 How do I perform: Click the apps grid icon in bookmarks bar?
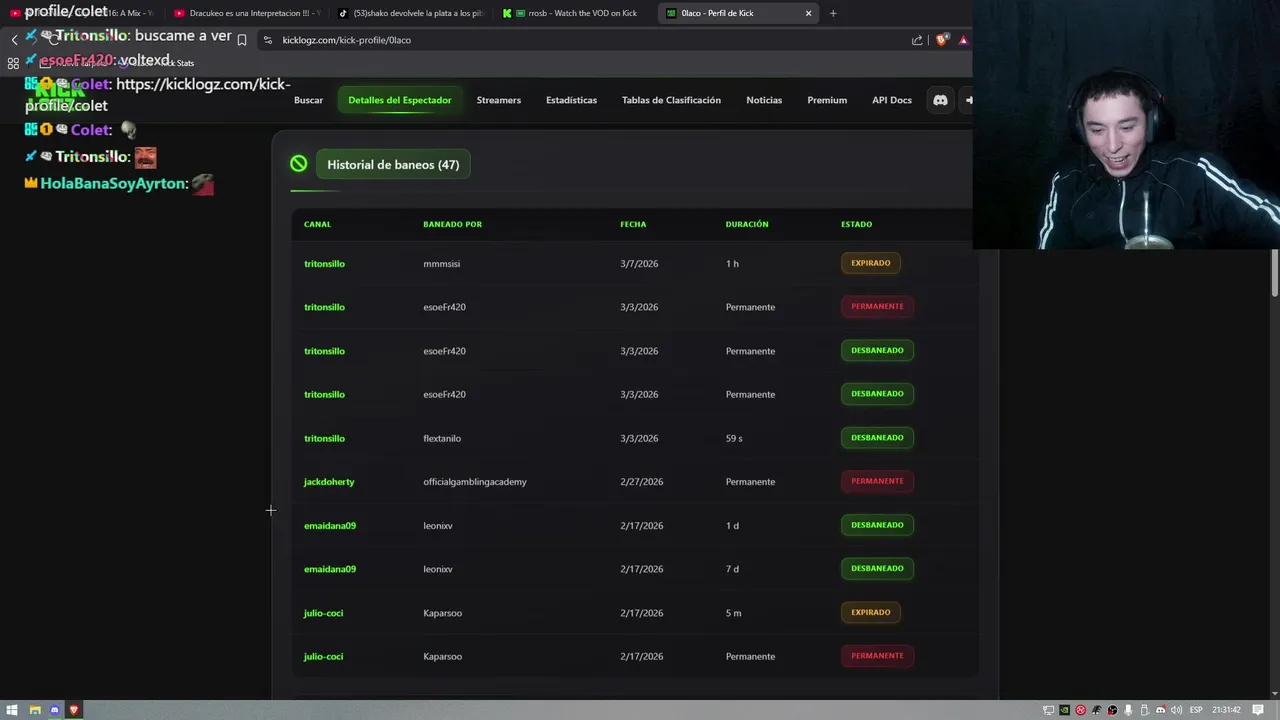(x=13, y=63)
